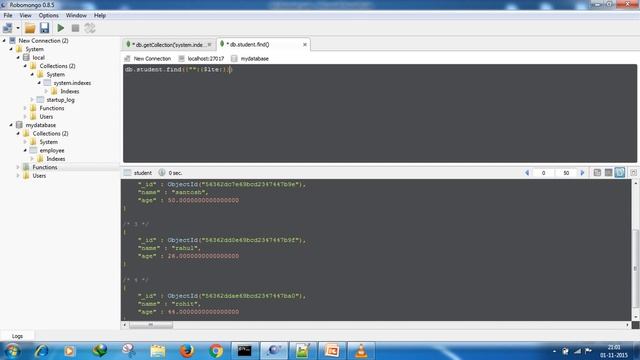Launch Internet Explorer from taskbar

(41, 351)
